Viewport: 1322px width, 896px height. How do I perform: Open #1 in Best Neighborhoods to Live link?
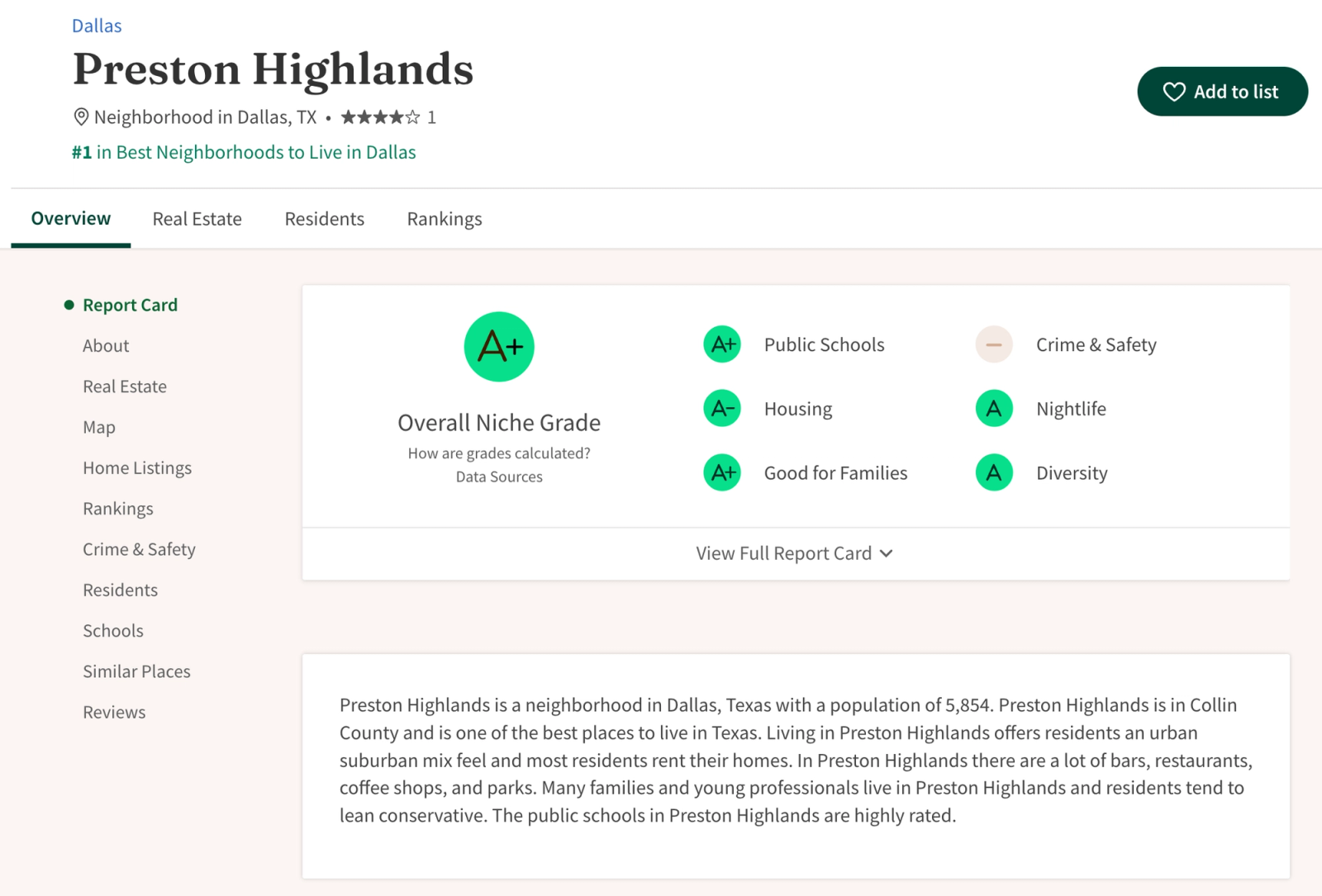click(244, 152)
